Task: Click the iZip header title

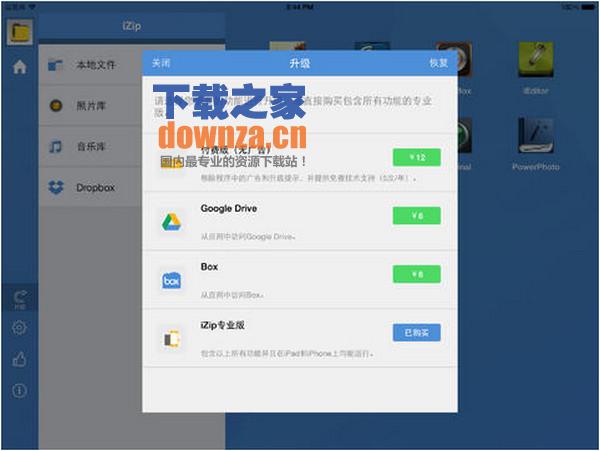Action: tap(132, 26)
